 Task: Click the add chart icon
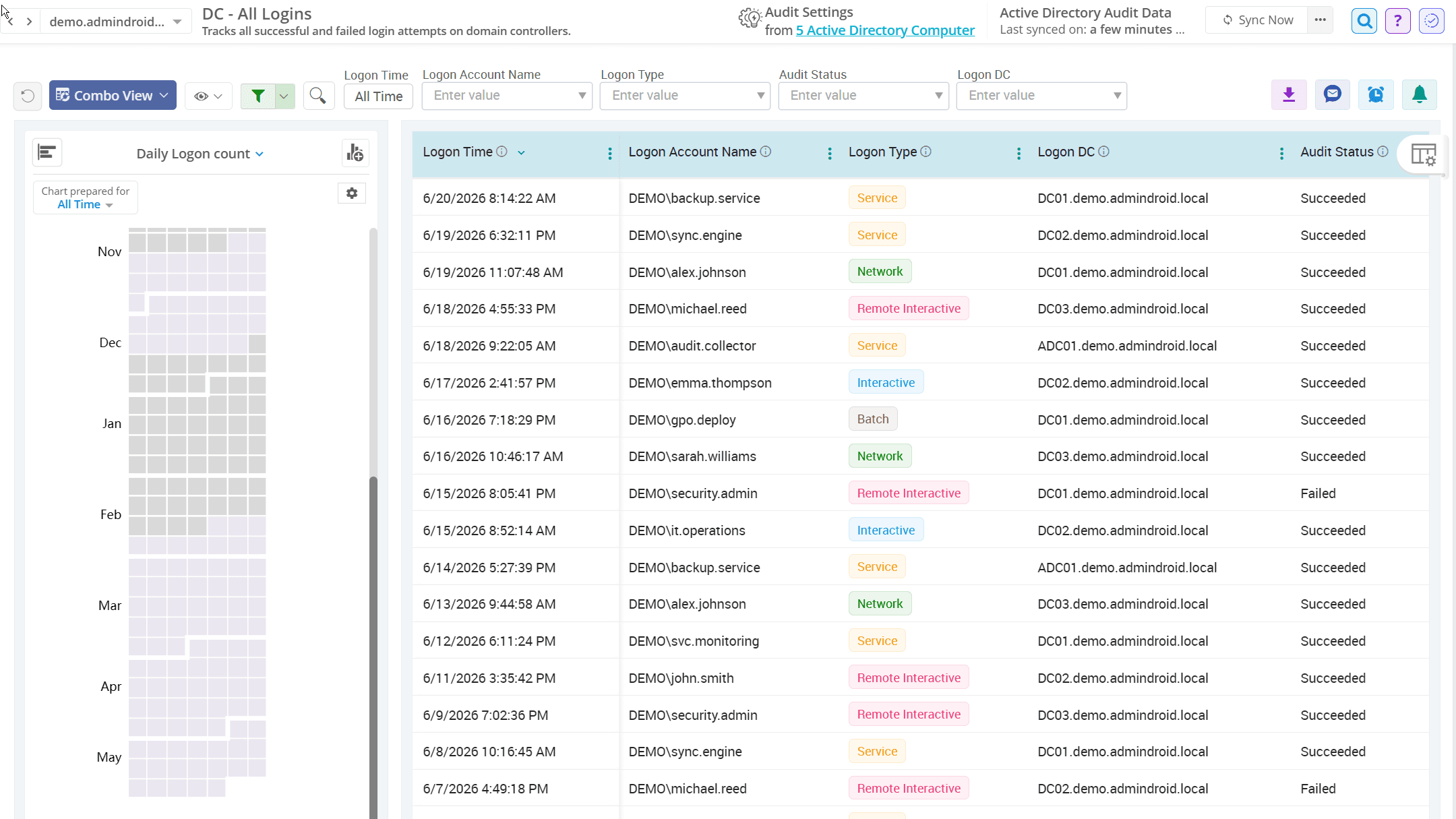tap(355, 153)
